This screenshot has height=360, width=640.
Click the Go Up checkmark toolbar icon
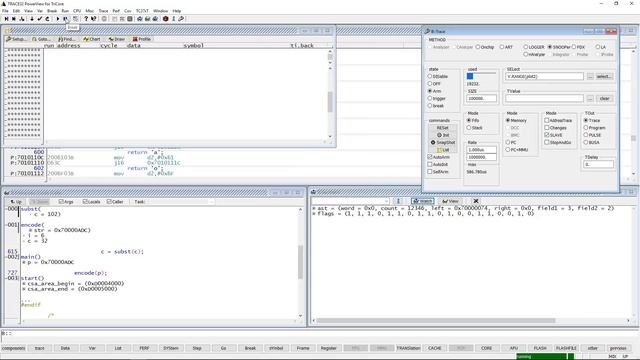(40, 19)
